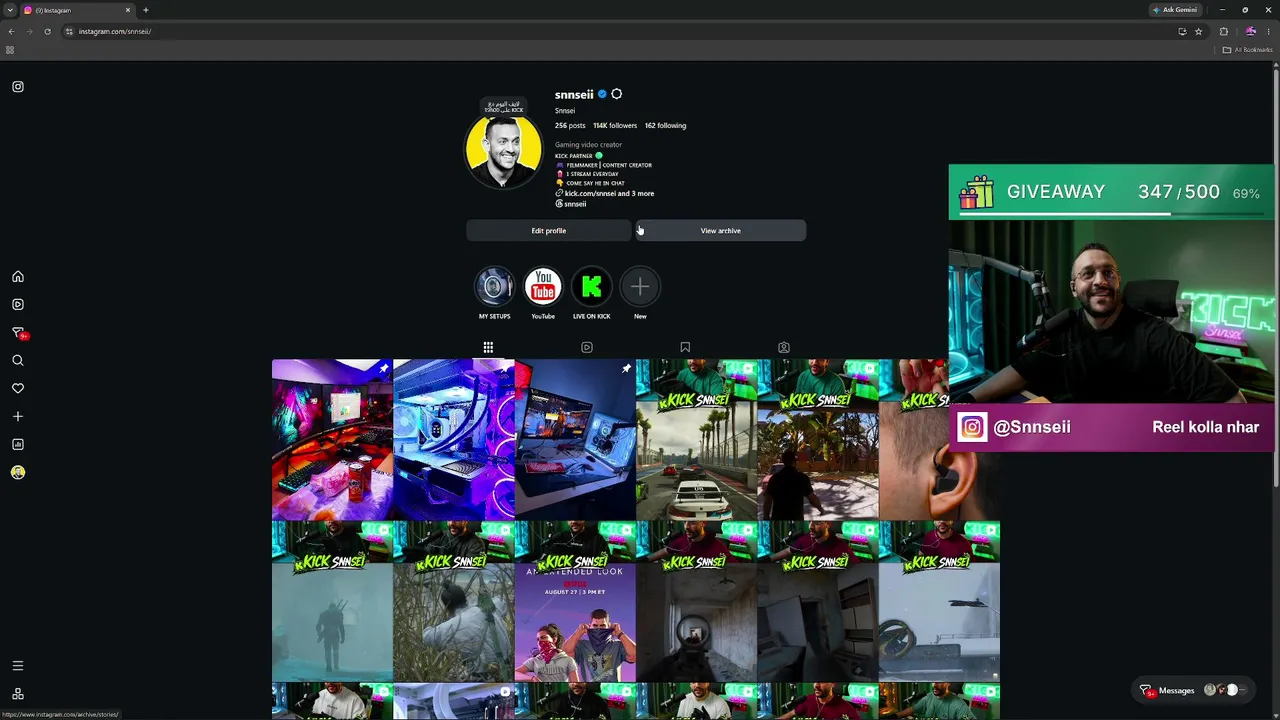Go to Instagram Home in the sidebar
Screen dimensions: 1280x720
(x=18, y=277)
